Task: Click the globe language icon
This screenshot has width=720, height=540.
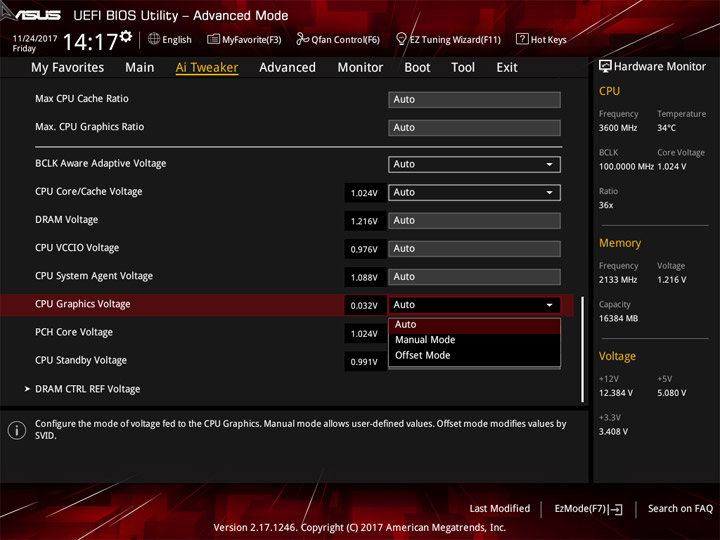Action: coord(154,39)
